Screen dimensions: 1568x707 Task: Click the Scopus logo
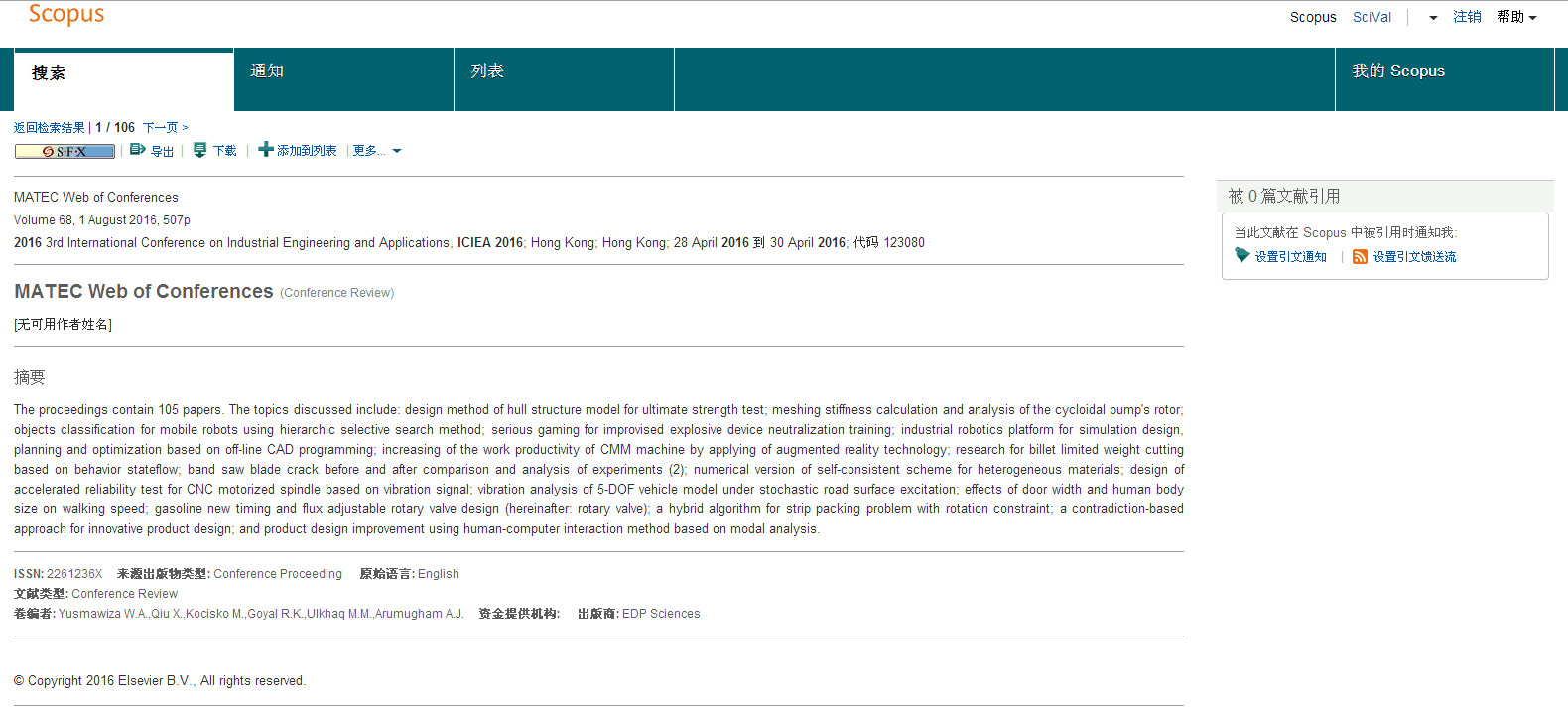click(66, 14)
